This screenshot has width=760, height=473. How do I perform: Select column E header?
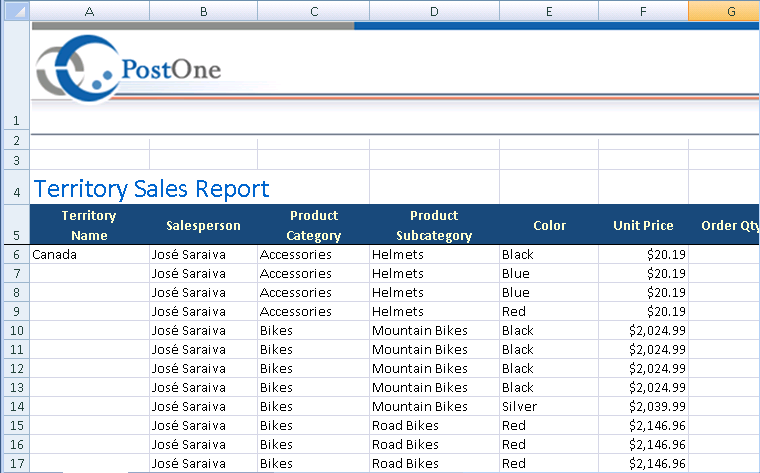(549, 11)
